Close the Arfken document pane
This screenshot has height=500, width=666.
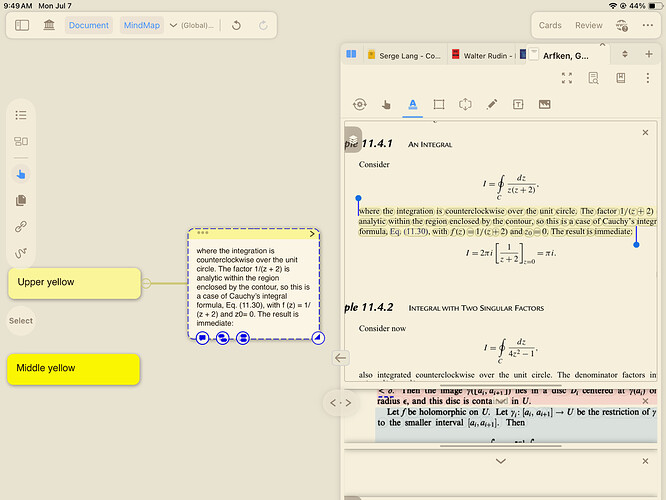[645, 133]
